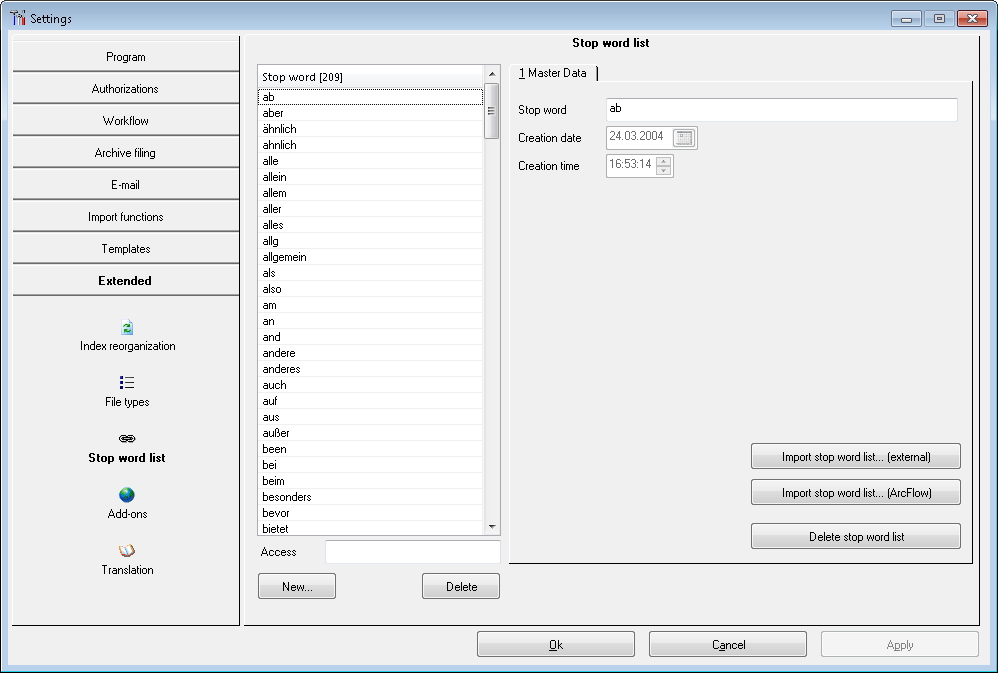The width and height of the screenshot is (998, 673).
Task: Select stop word 'also' in the list
Action: (371, 288)
